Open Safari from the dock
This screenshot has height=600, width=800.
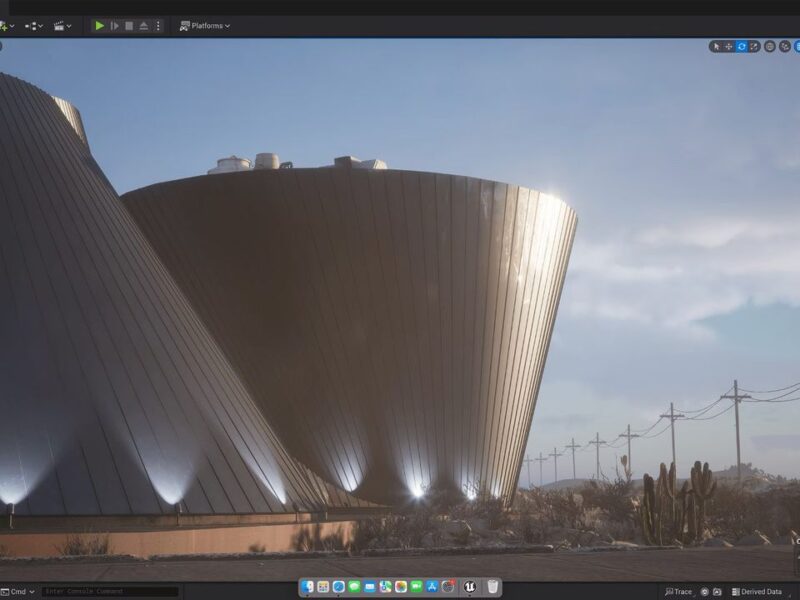pyautogui.click(x=339, y=587)
